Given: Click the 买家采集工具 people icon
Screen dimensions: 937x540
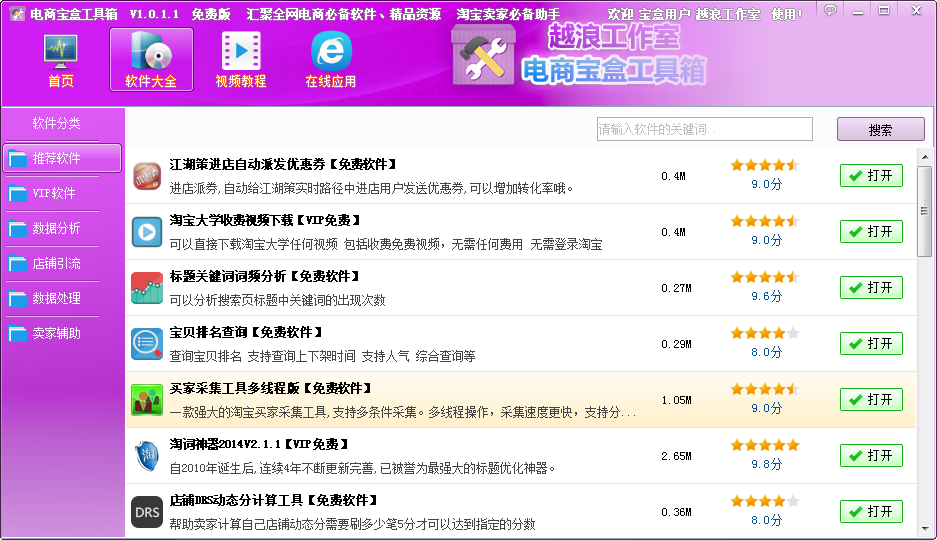Looking at the screenshot, I should pyautogui.click(x=146, y=400).
